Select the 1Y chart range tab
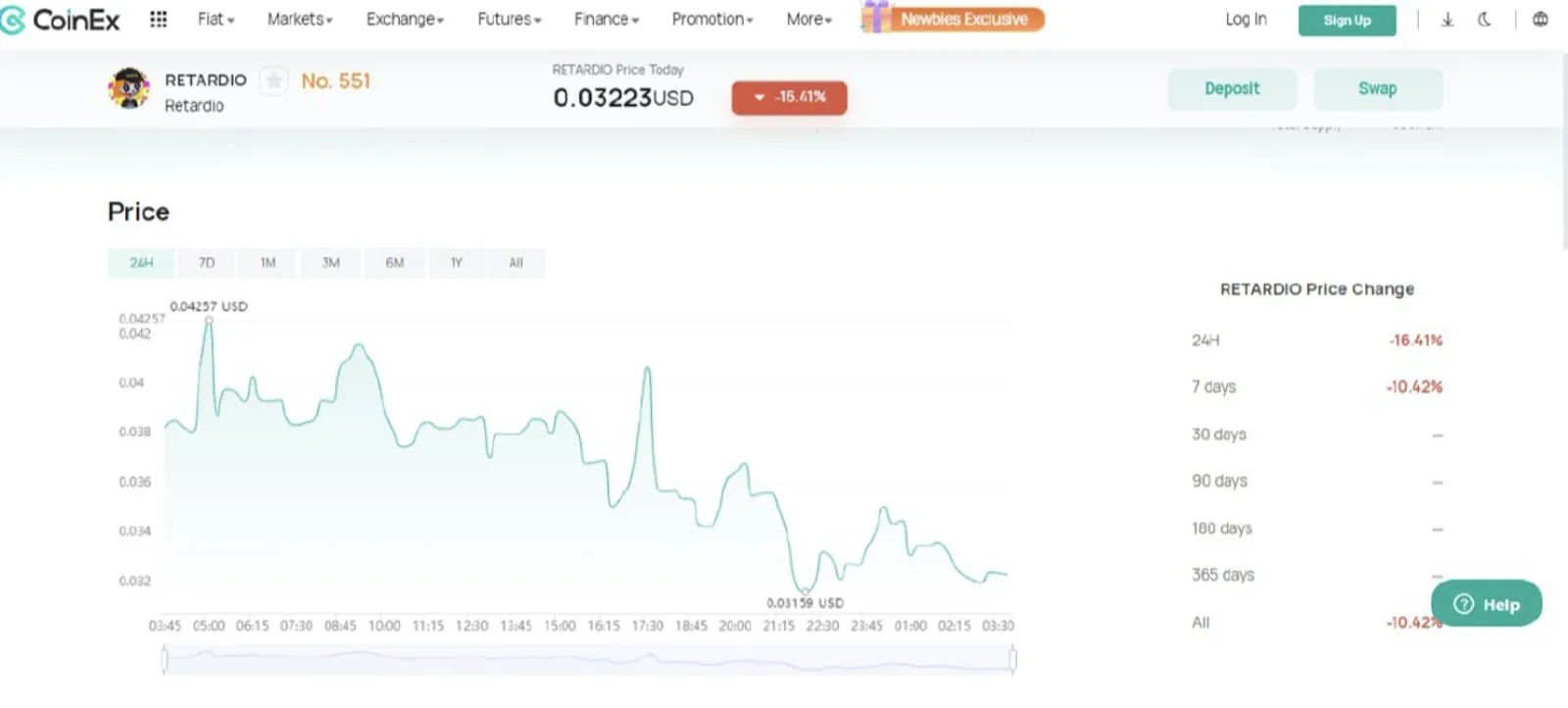The width and height of the screenshot is (1568, 708). point(457,263)
